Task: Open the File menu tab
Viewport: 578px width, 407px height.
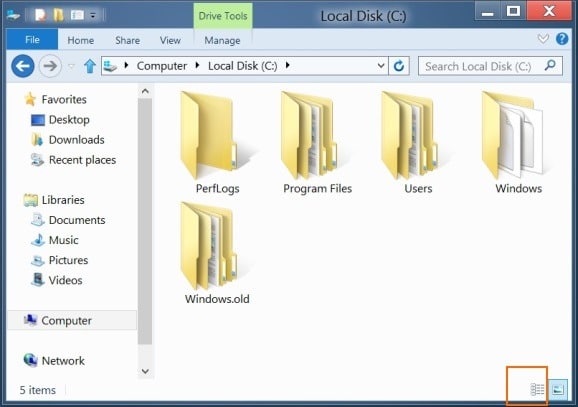Action: [32, 39]
